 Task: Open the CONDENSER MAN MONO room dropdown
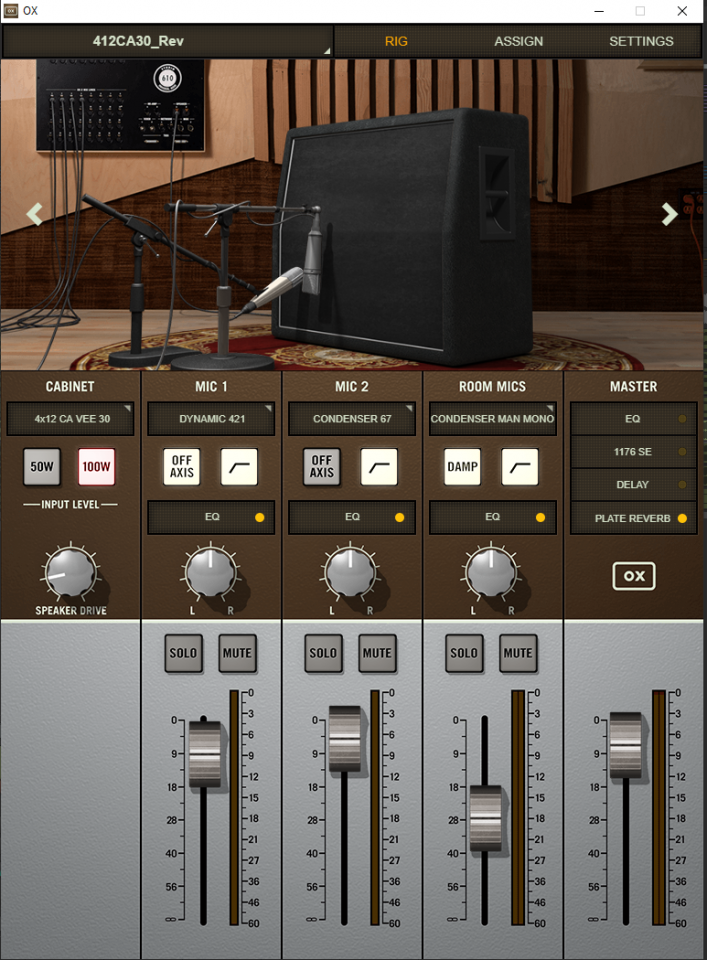[x=492, y=419]
